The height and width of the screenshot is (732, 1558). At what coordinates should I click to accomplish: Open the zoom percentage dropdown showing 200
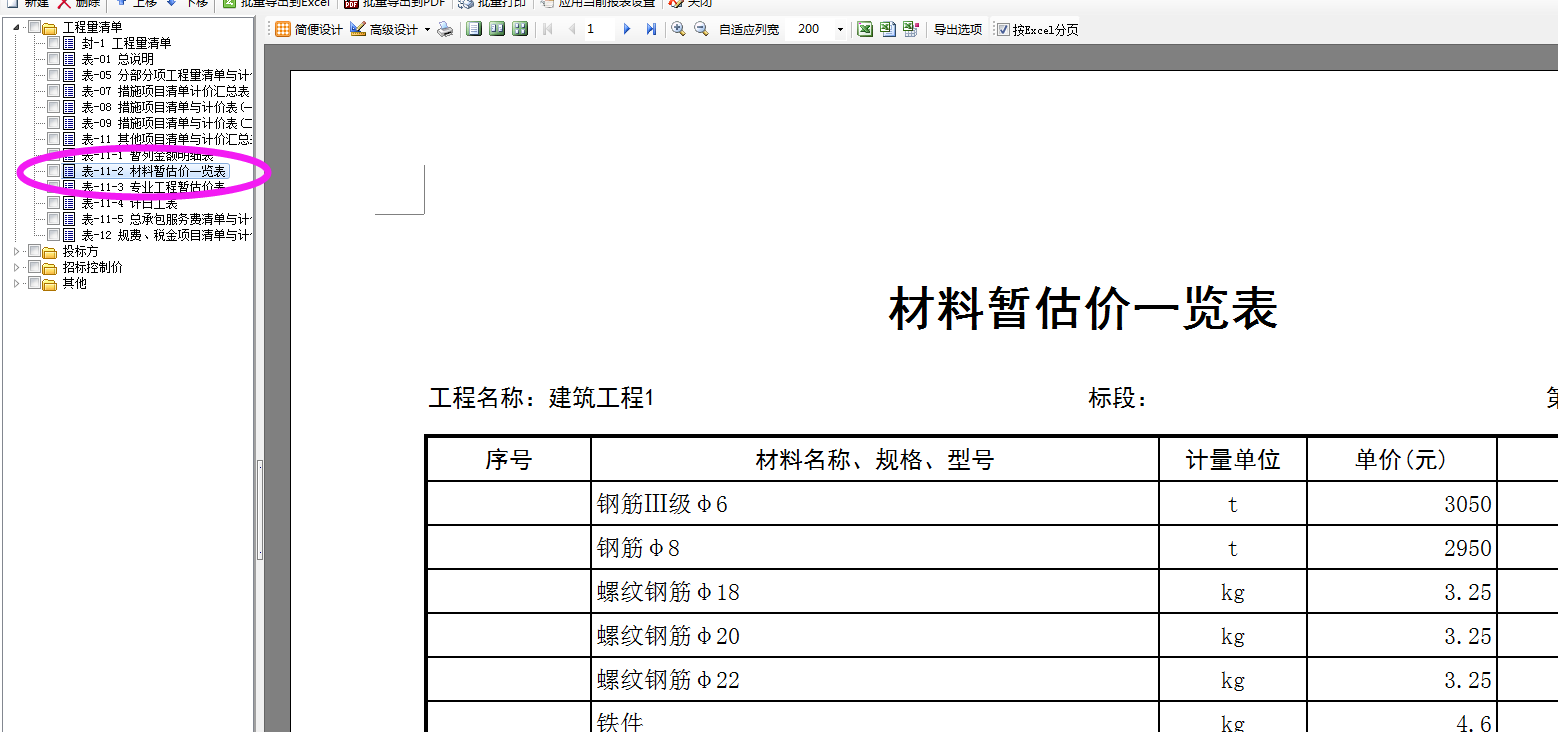tap(840, 29)
